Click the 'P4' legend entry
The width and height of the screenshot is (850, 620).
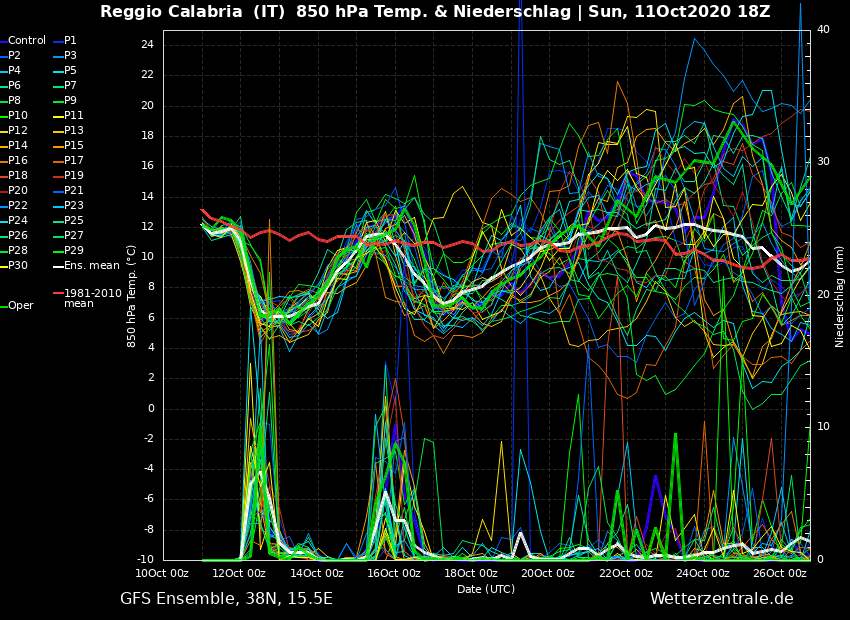pyautogui.click(x=14, y=70)
